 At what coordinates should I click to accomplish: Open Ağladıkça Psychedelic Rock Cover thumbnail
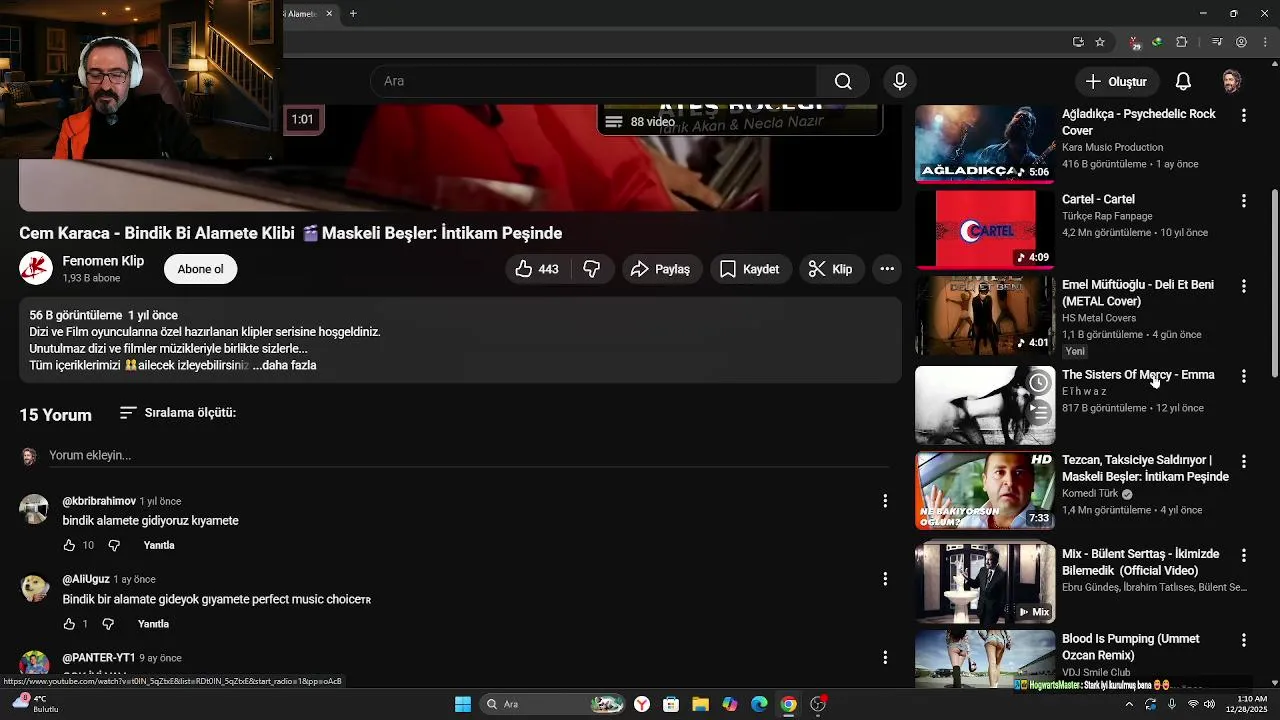(x=985, y=144)
